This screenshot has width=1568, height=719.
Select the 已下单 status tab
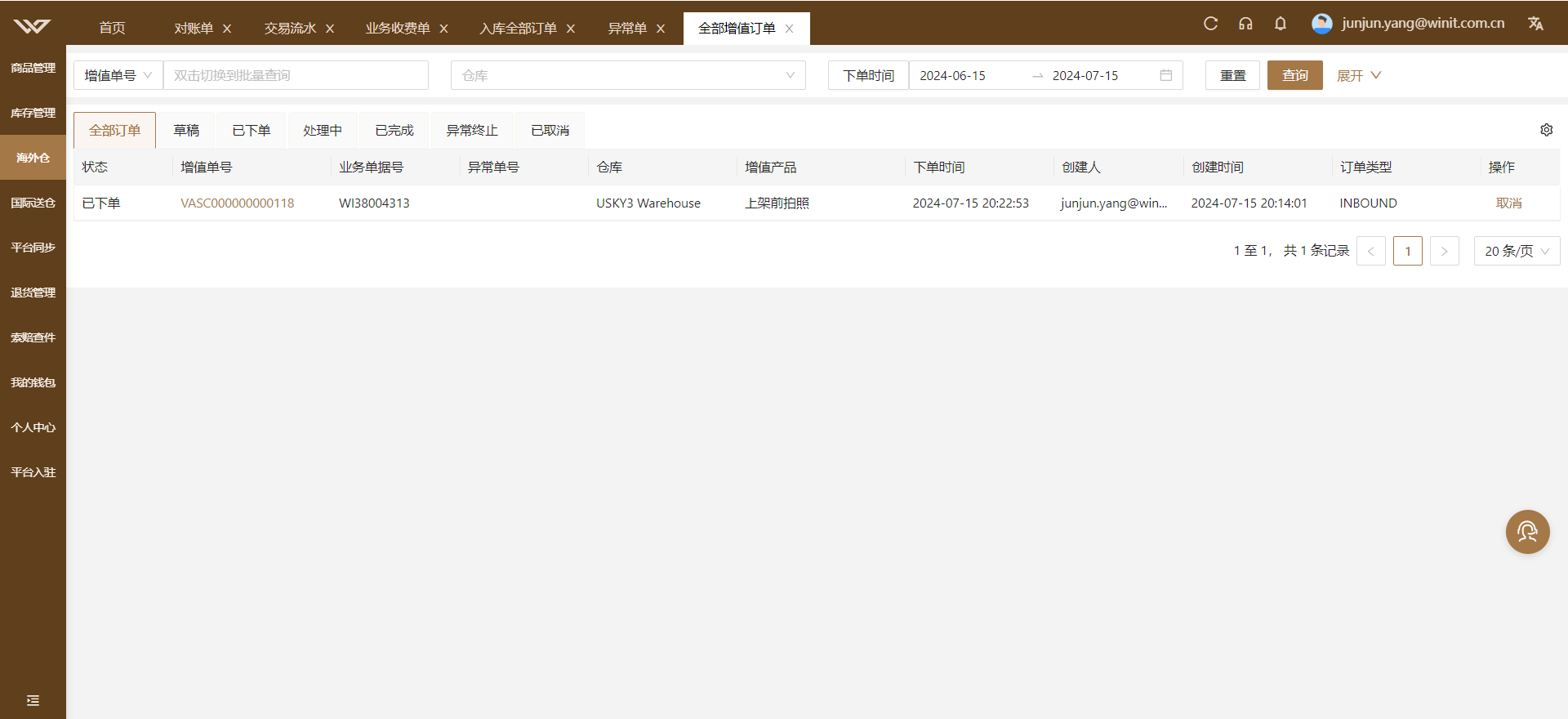251,130
